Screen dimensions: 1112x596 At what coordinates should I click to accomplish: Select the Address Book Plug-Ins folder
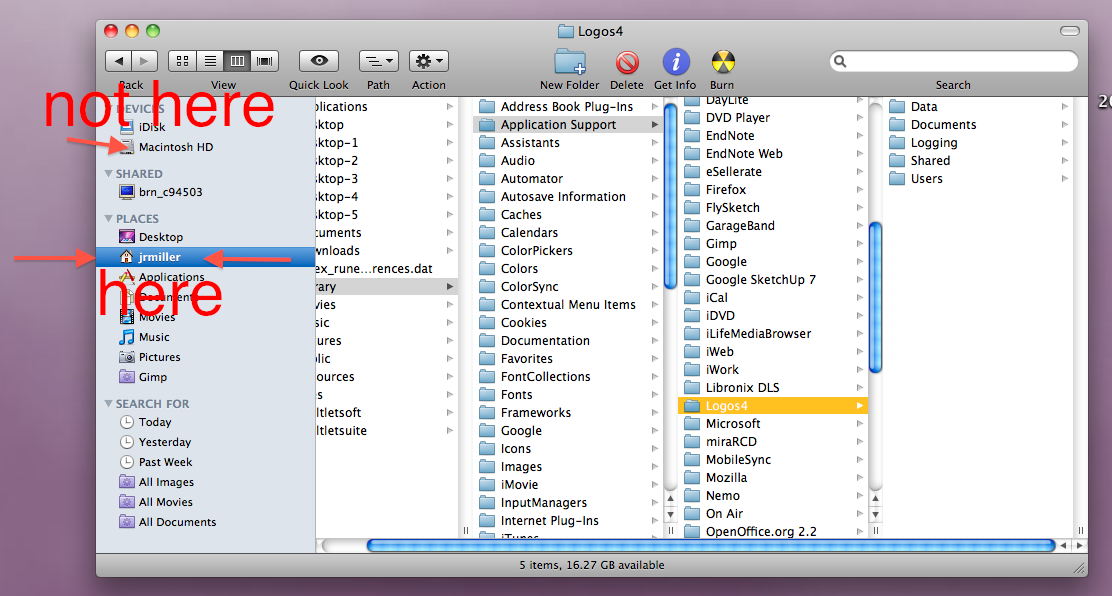tap(568, 106)
